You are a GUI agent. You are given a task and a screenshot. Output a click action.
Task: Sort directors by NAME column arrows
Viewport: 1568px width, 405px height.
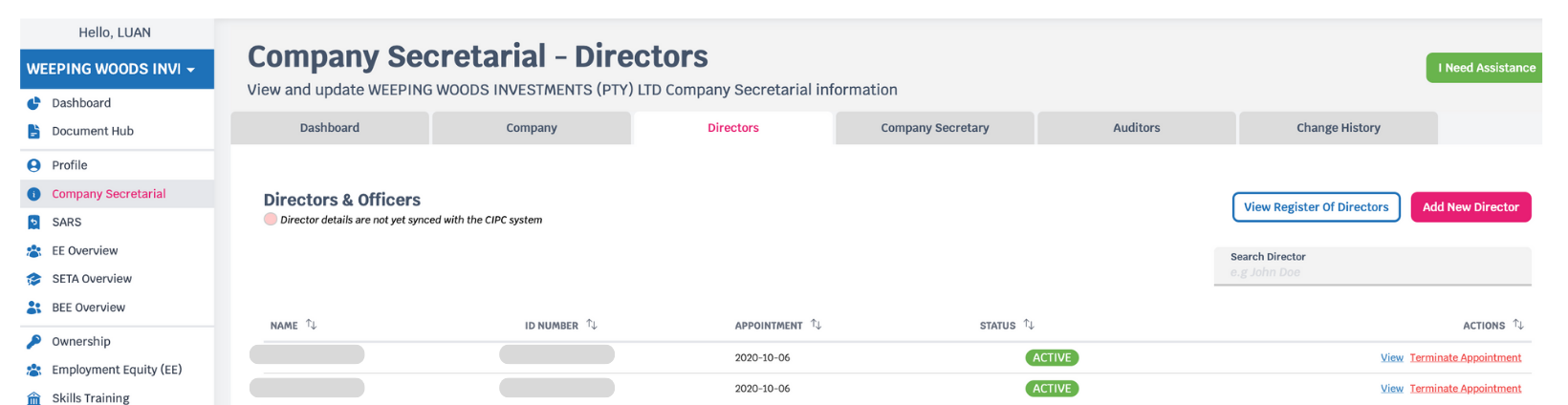click(x=312, y=325)
